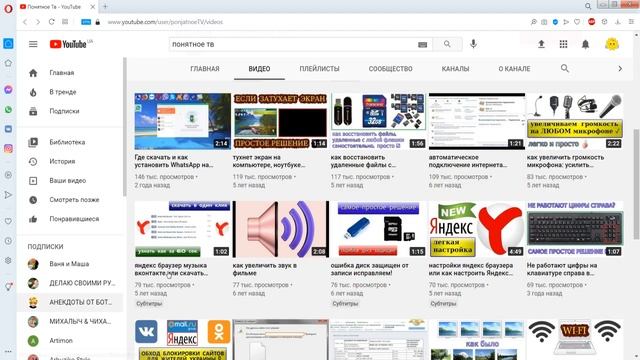This screenshot has height=360, width=640.
Task: Open Opera sidebar history clock
Action: 8,241
